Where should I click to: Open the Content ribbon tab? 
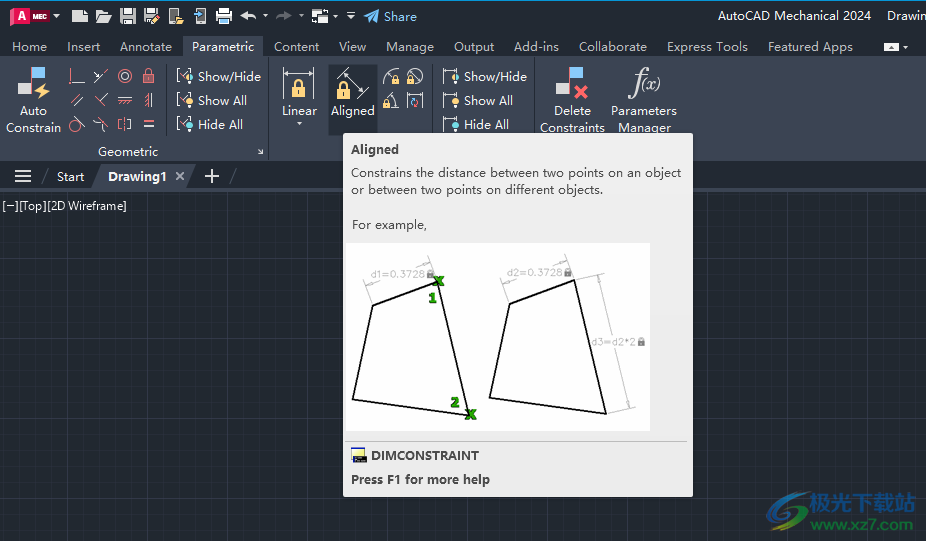point(296,47)
